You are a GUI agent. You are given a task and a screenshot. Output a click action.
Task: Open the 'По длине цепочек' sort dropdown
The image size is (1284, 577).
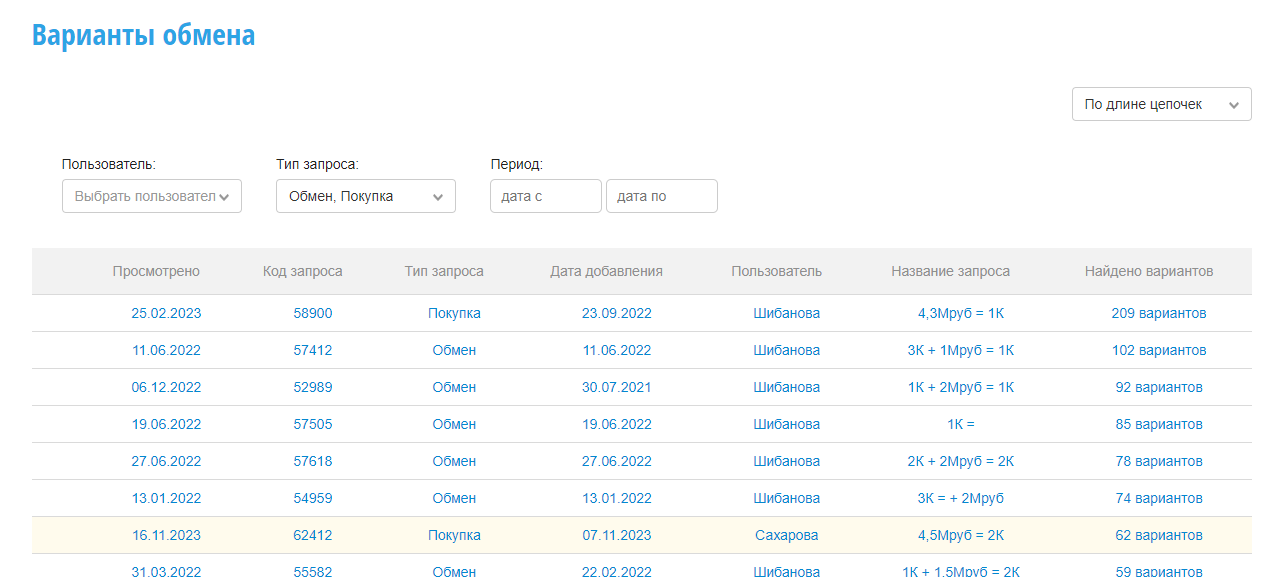(x=1161, y=104)
